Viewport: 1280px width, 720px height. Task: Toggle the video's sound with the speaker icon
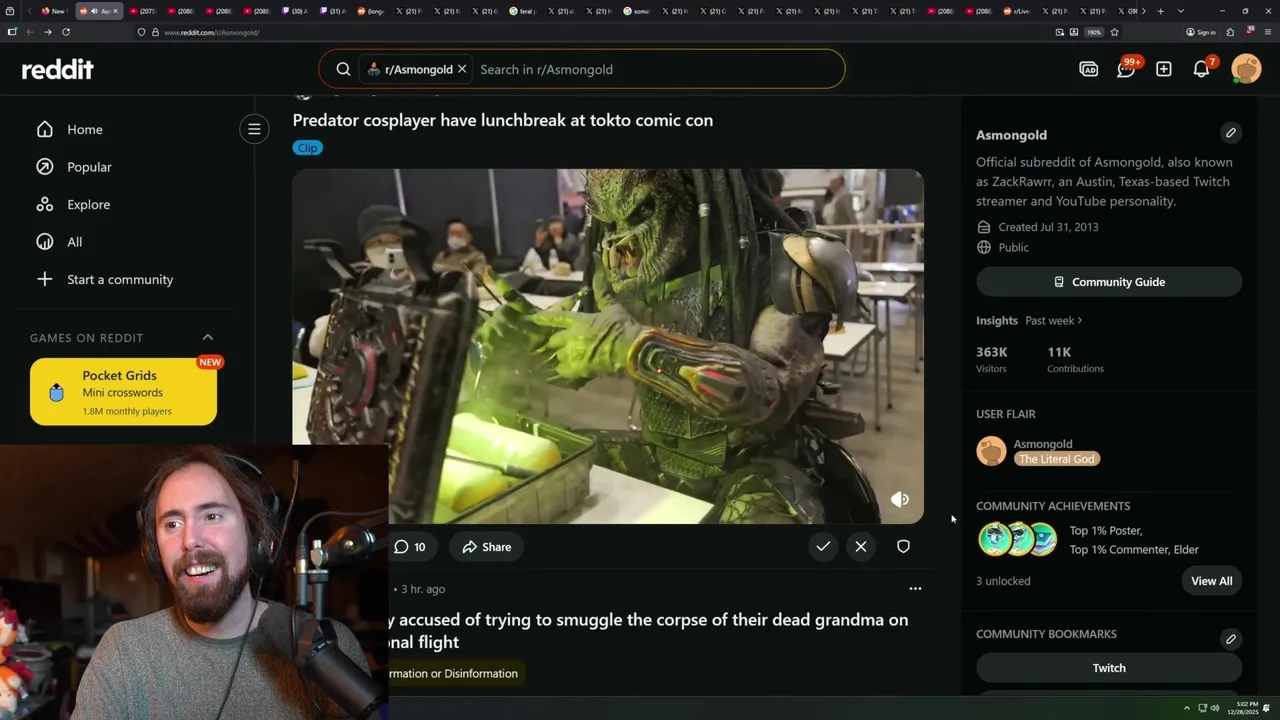pyautogui.click(x=900, y=499)
